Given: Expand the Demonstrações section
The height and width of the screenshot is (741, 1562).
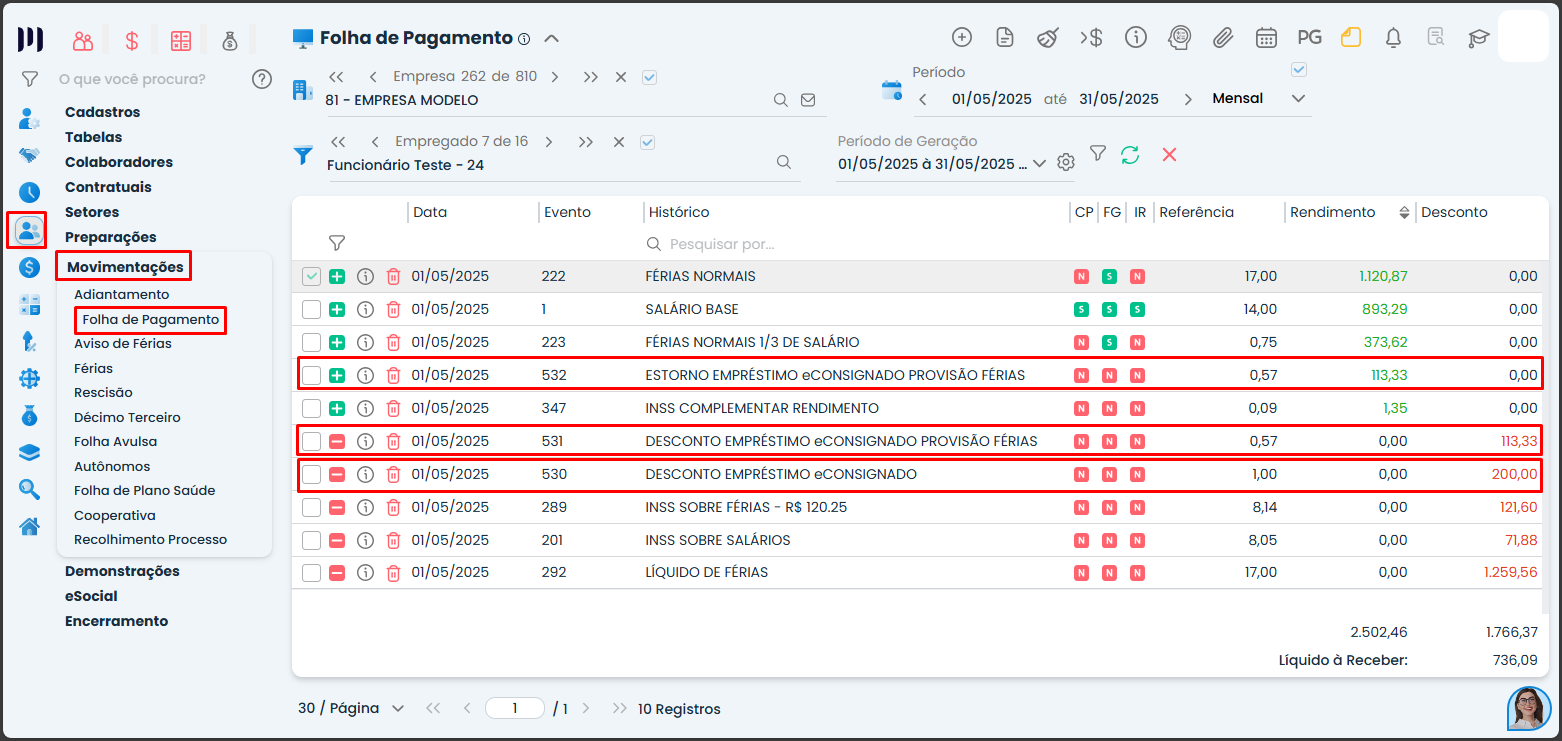Looking at the screenshot, I should 122,571.
